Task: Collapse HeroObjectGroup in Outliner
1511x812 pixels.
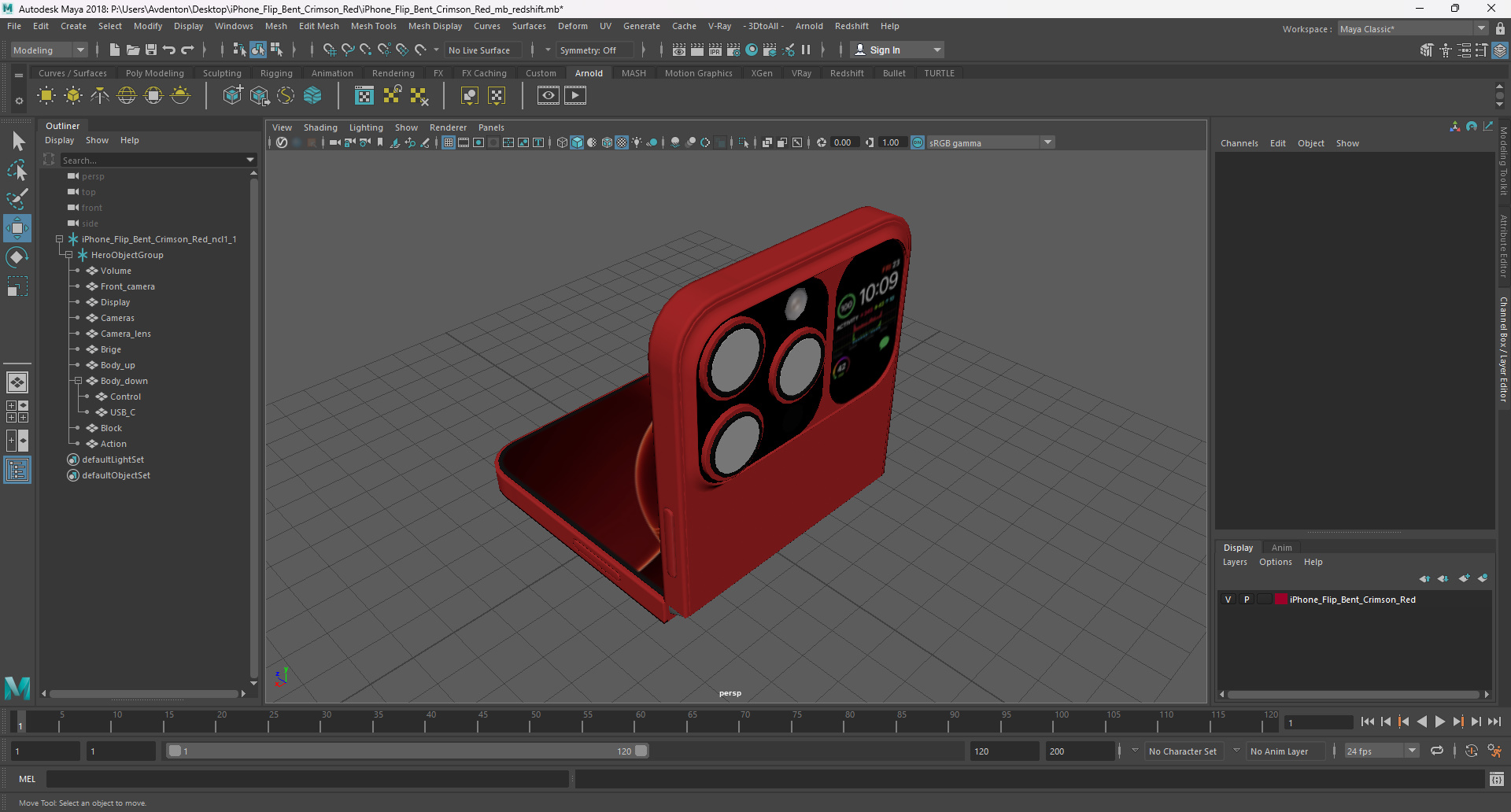Action: [68, 255]
